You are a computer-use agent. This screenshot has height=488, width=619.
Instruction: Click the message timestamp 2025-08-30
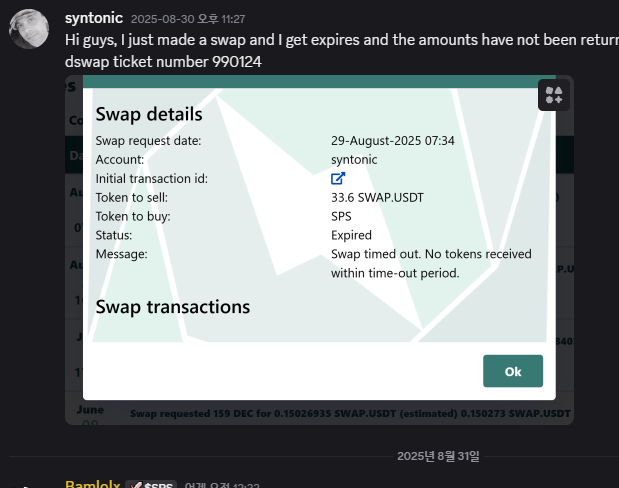pyautogui.click(x=188, y=19)
